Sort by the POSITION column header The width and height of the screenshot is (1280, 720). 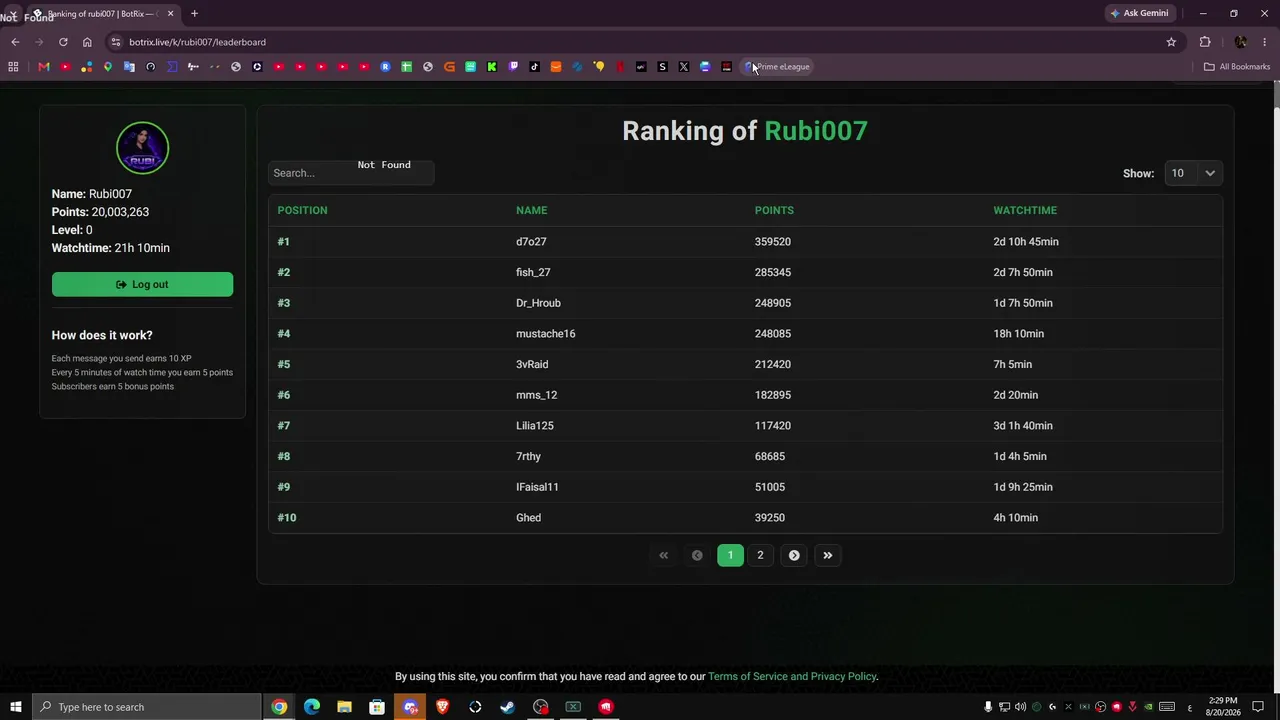coord(302,210)
